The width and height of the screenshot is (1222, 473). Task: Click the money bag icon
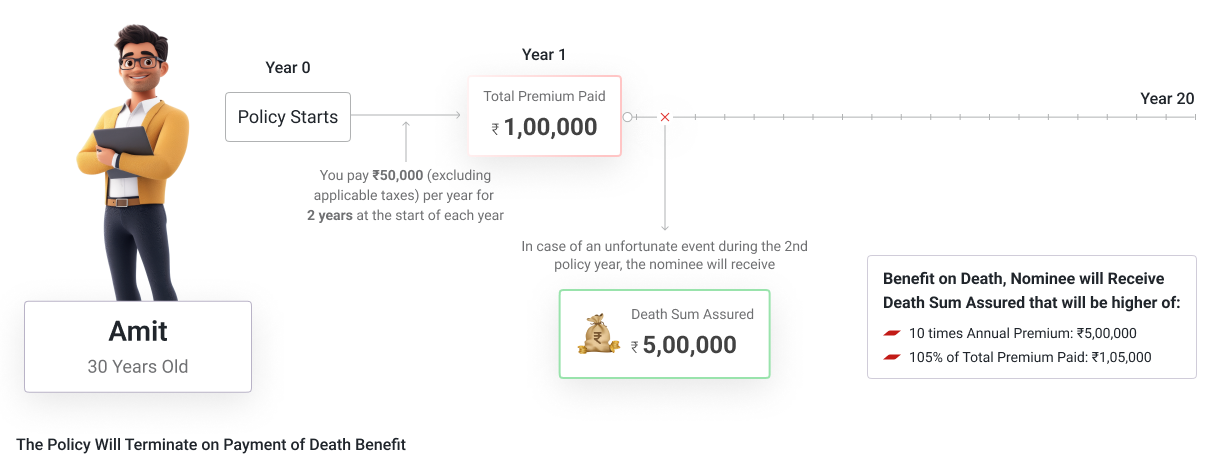[x=598, y=334]
